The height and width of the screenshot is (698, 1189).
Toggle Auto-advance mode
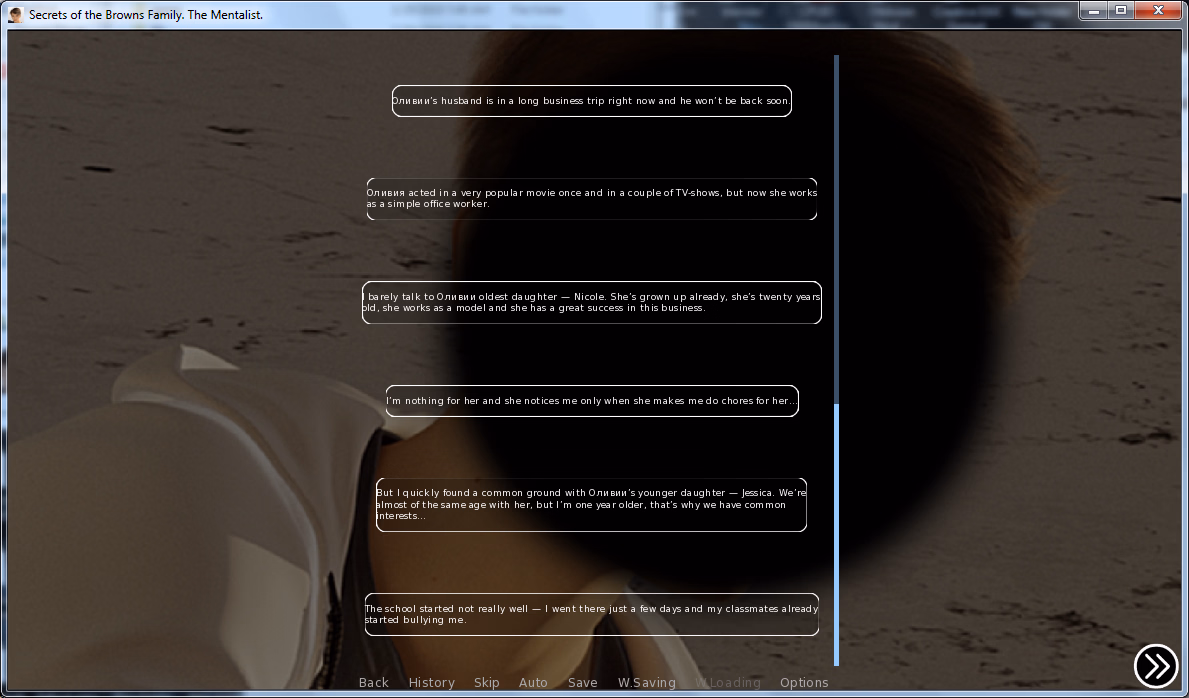533,682
